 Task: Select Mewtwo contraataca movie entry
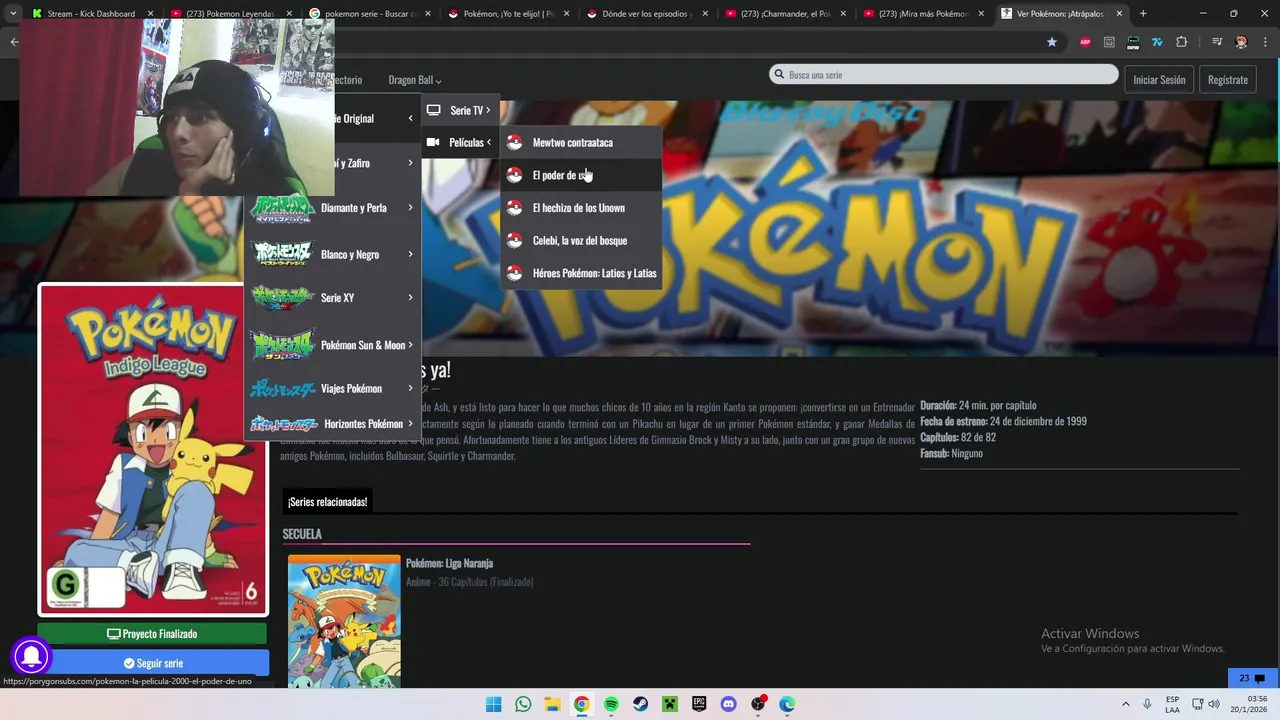point(582,143)
